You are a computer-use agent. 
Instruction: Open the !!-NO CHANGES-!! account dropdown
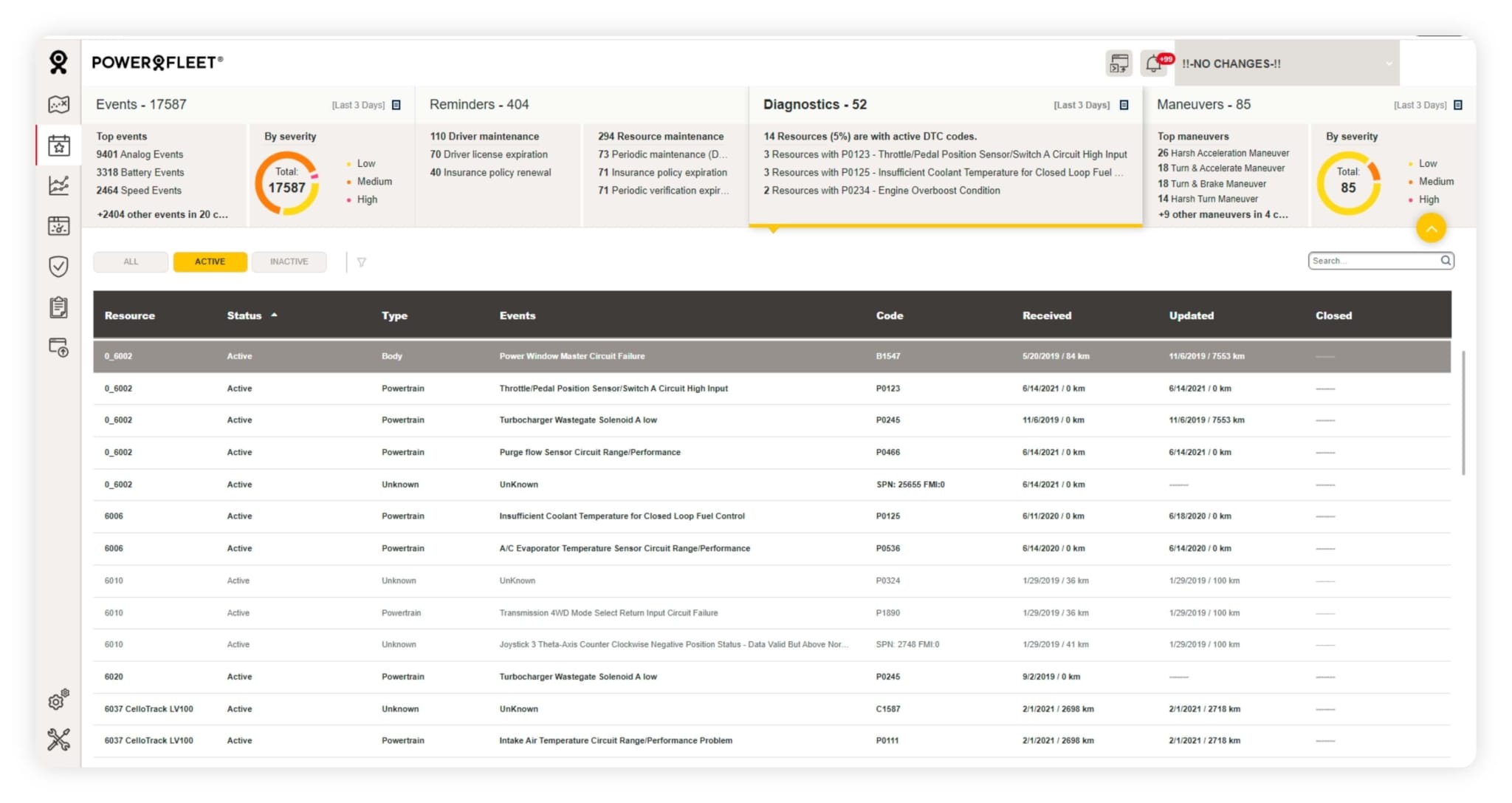1286,64
